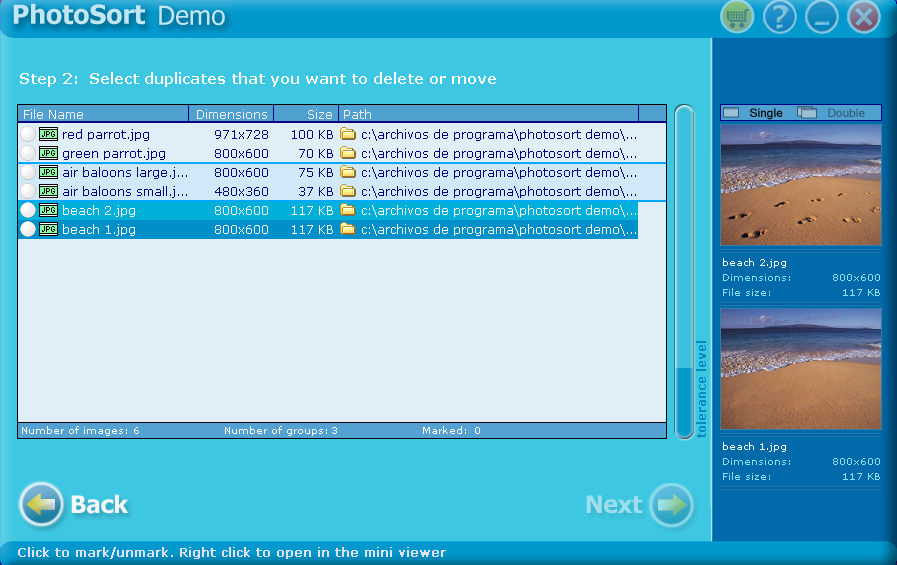Click JPG icon of air baloons small
The height and width of the screenshot is (565, 897).
coord(49,191)
